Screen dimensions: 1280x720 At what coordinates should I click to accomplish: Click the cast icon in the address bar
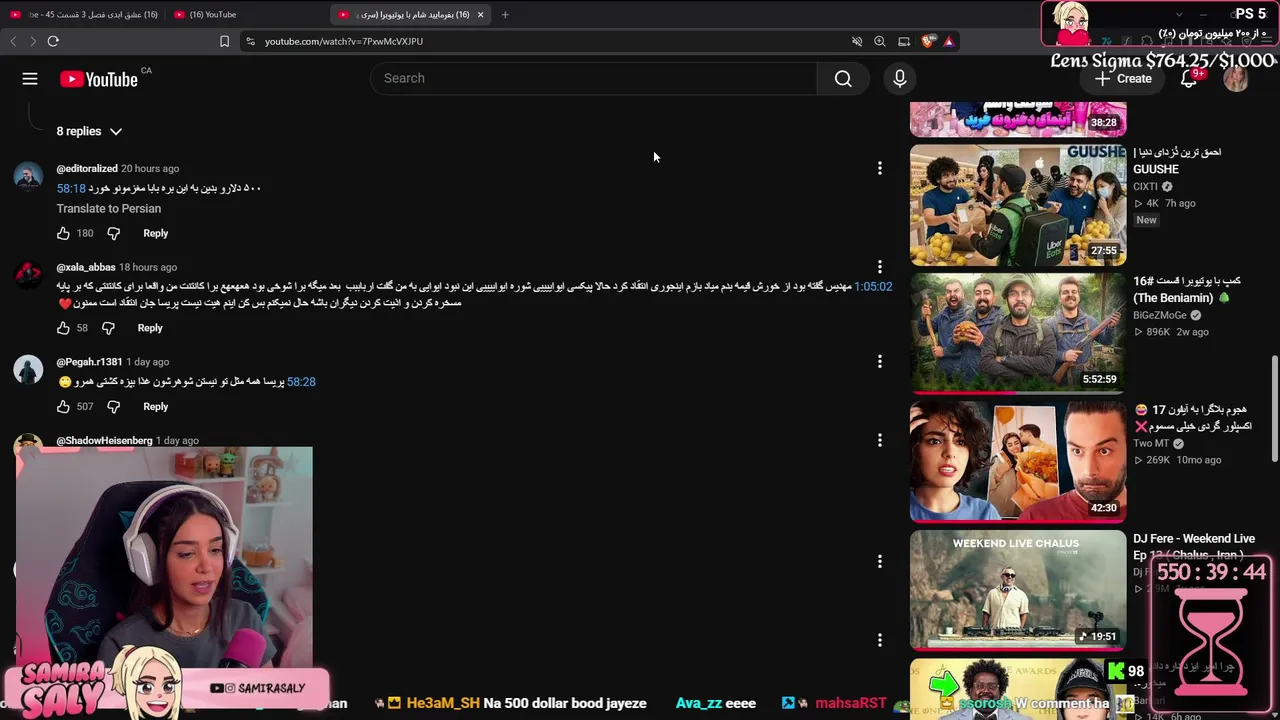904,41
